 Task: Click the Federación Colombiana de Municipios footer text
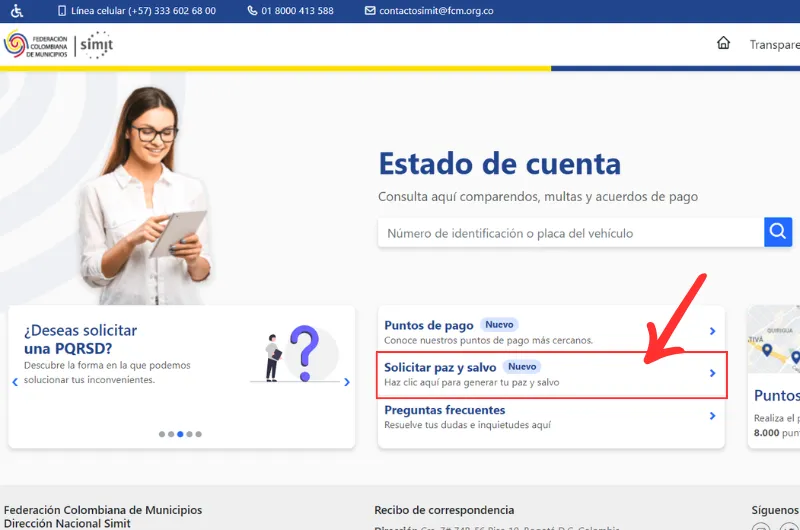click(x=103, y=510)
